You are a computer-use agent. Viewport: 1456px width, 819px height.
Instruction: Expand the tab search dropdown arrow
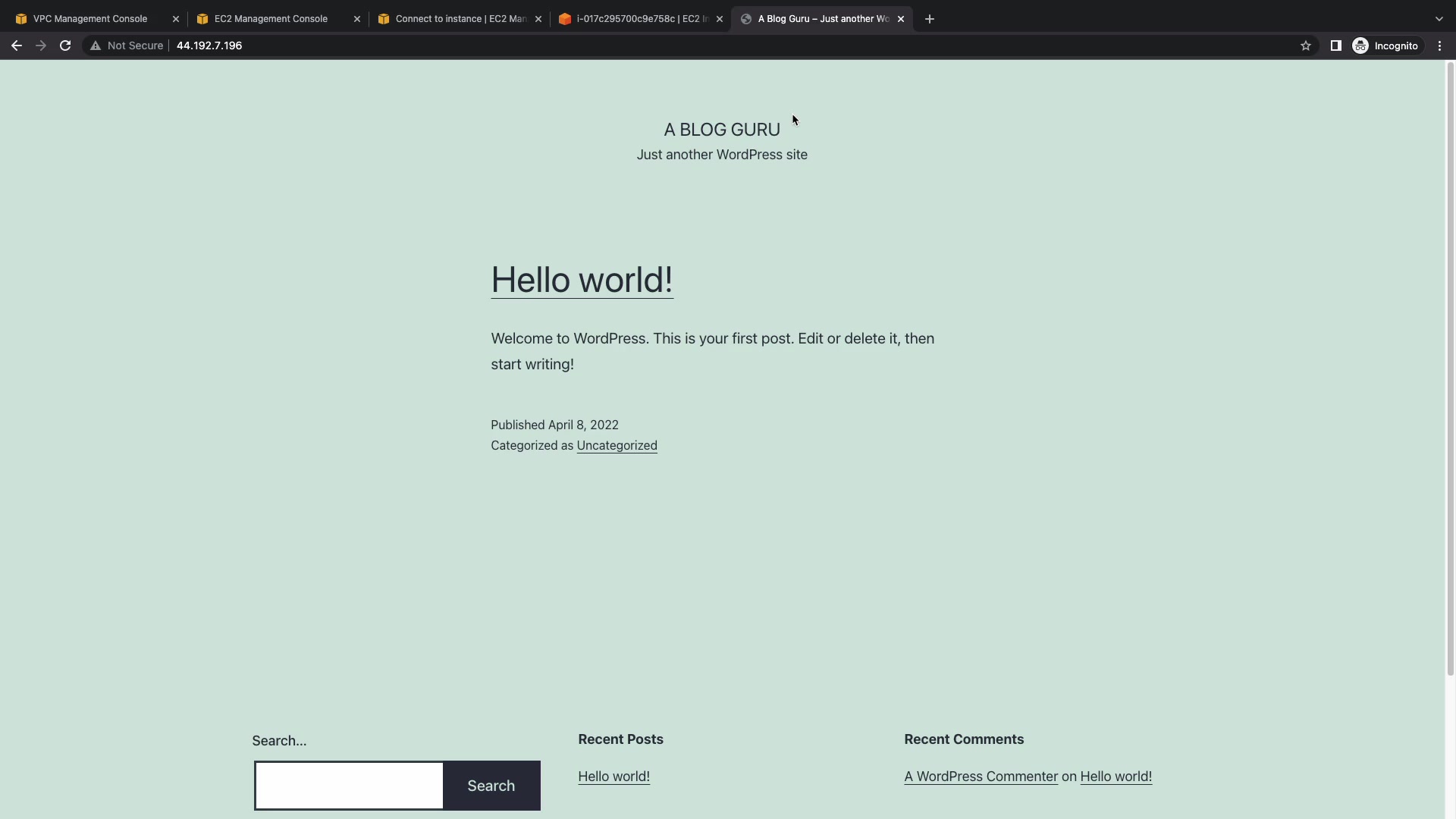[x=1439, y=19]
